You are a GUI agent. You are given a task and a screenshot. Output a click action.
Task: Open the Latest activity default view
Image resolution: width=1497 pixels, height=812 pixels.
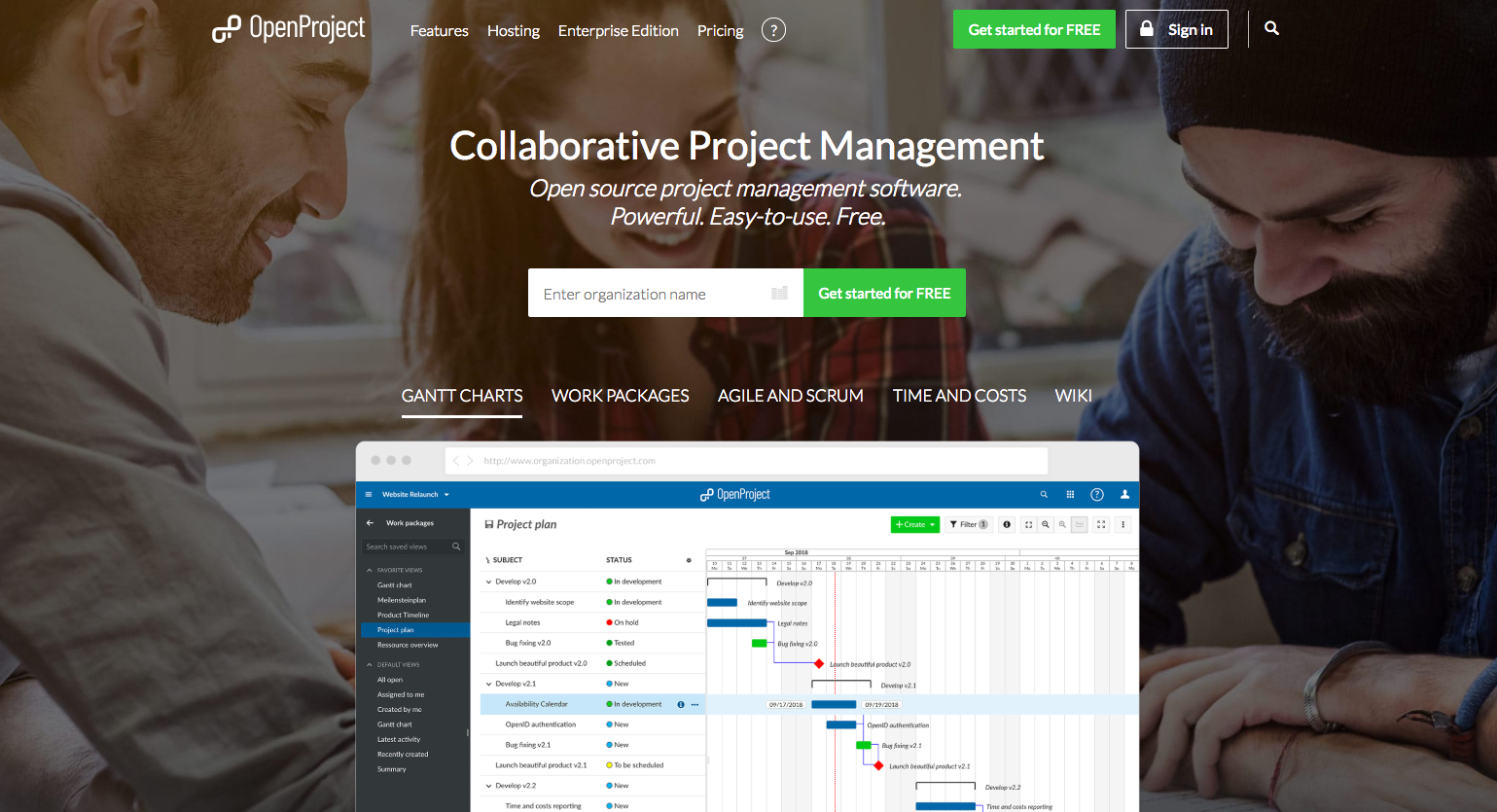click(399, 739)
